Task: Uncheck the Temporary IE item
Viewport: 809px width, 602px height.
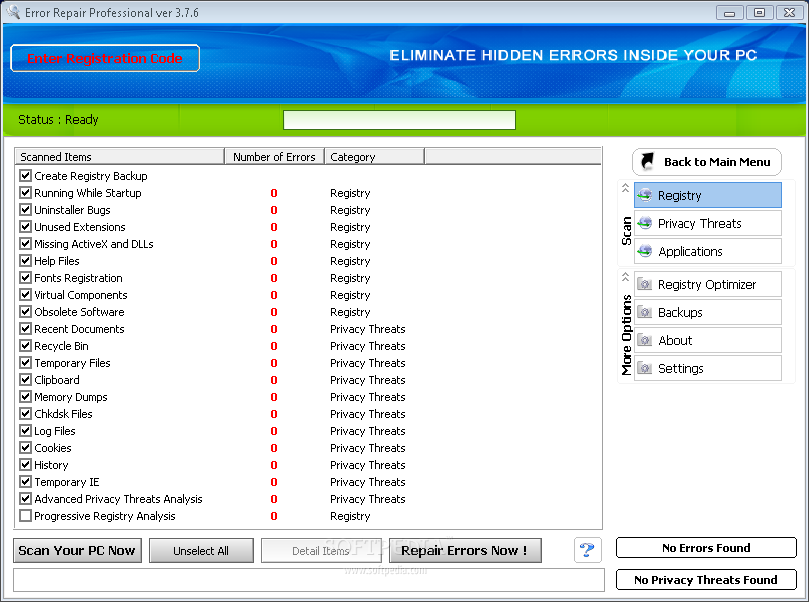Action: 25,482
